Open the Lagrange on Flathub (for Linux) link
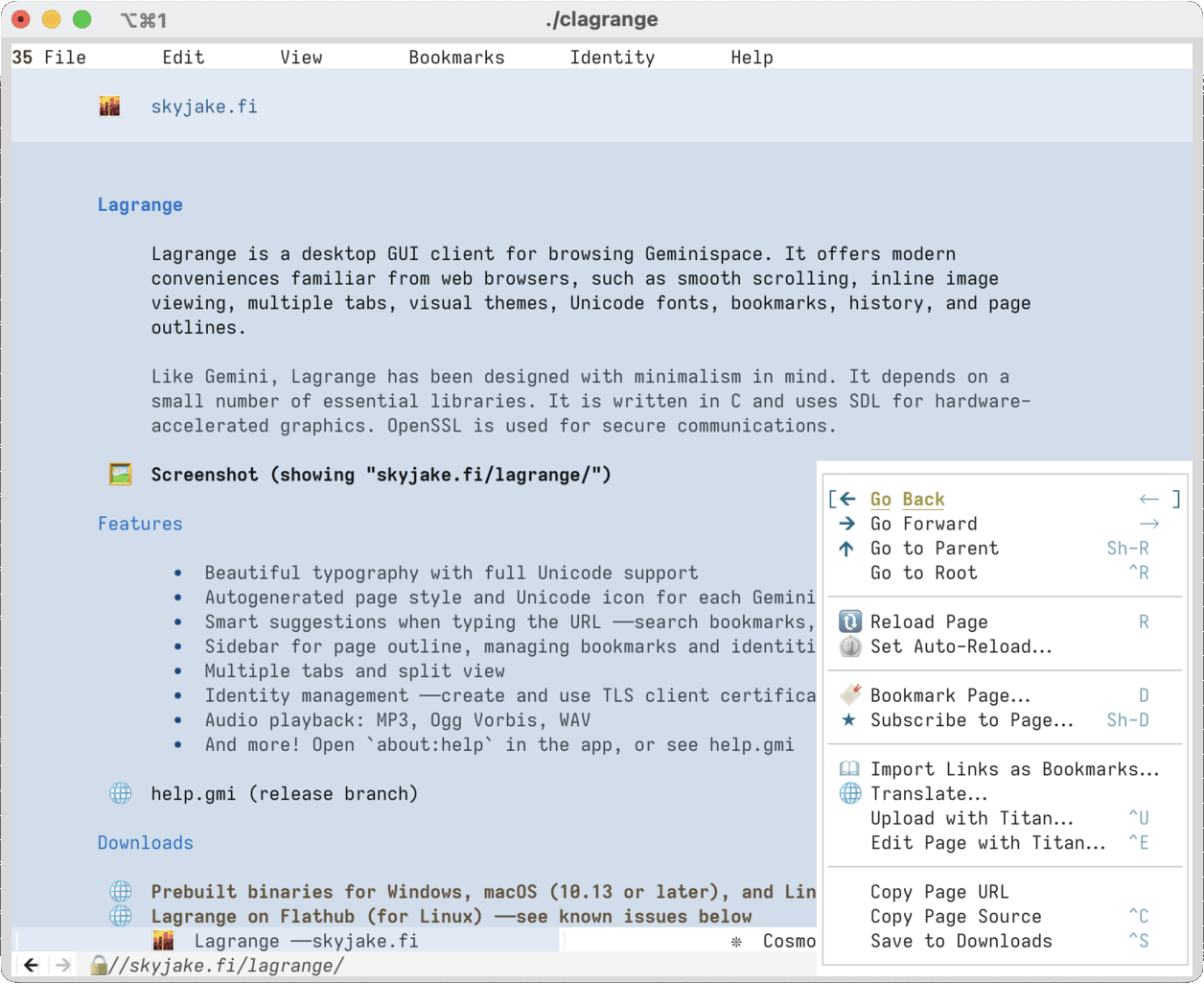The height and width of the screenshot is (984, 1204). point(451,916)
